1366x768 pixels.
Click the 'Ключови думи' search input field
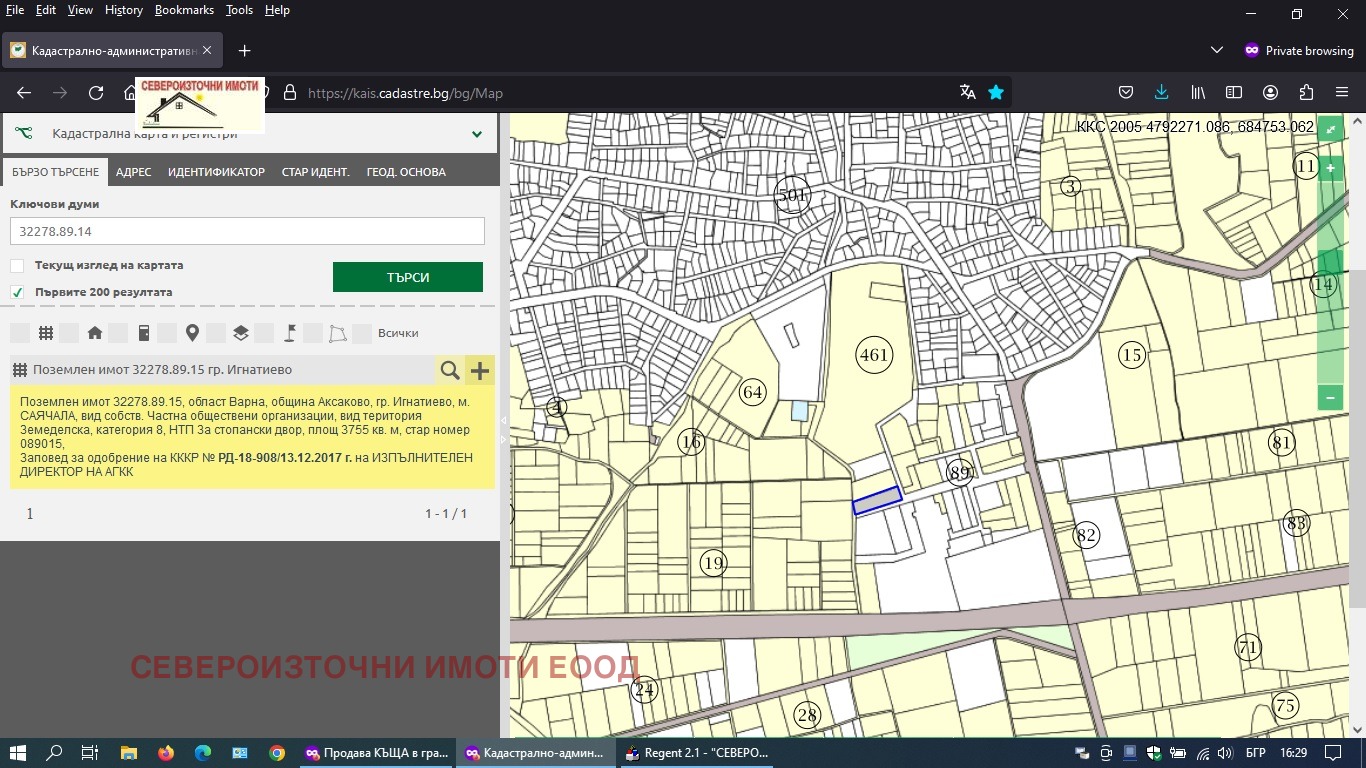point(247,231)
